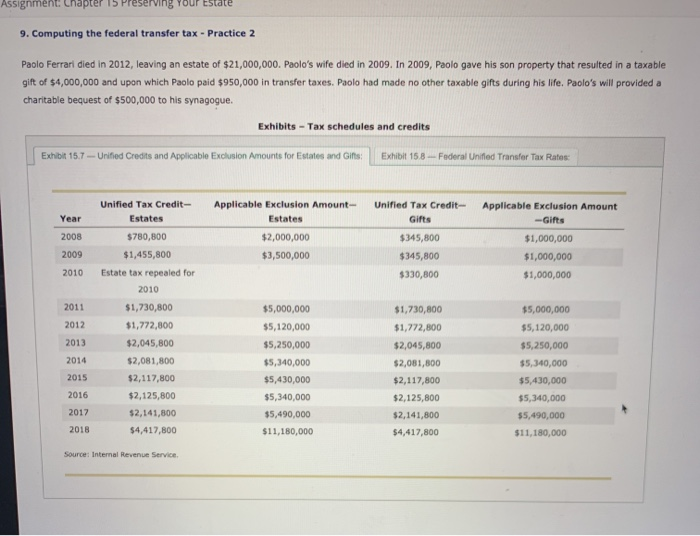The image size is (700, 536).
Task: Click year cell '2018'
Action: (x=79, y=430)
